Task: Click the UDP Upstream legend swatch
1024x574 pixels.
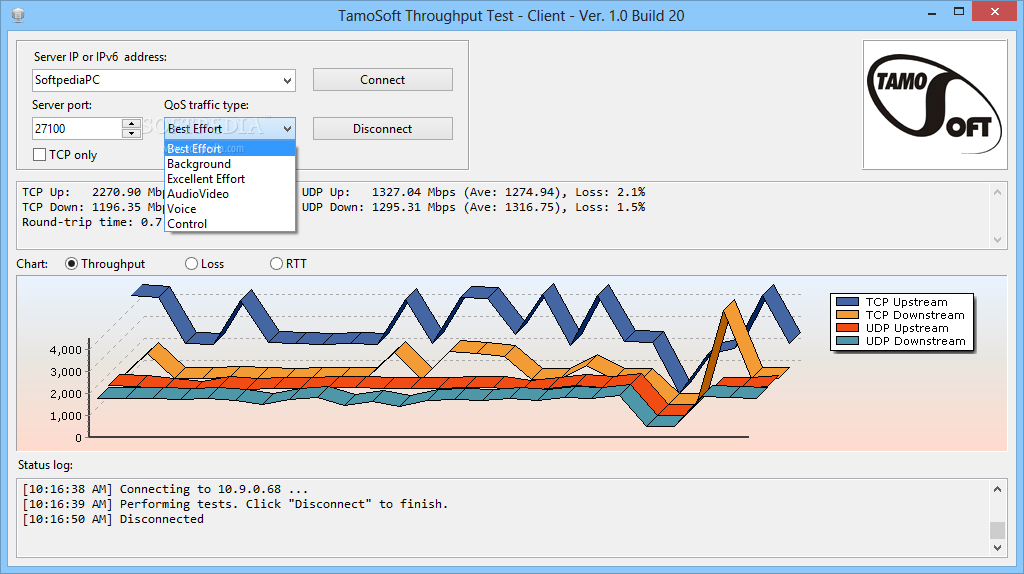Action: point(847,328)
